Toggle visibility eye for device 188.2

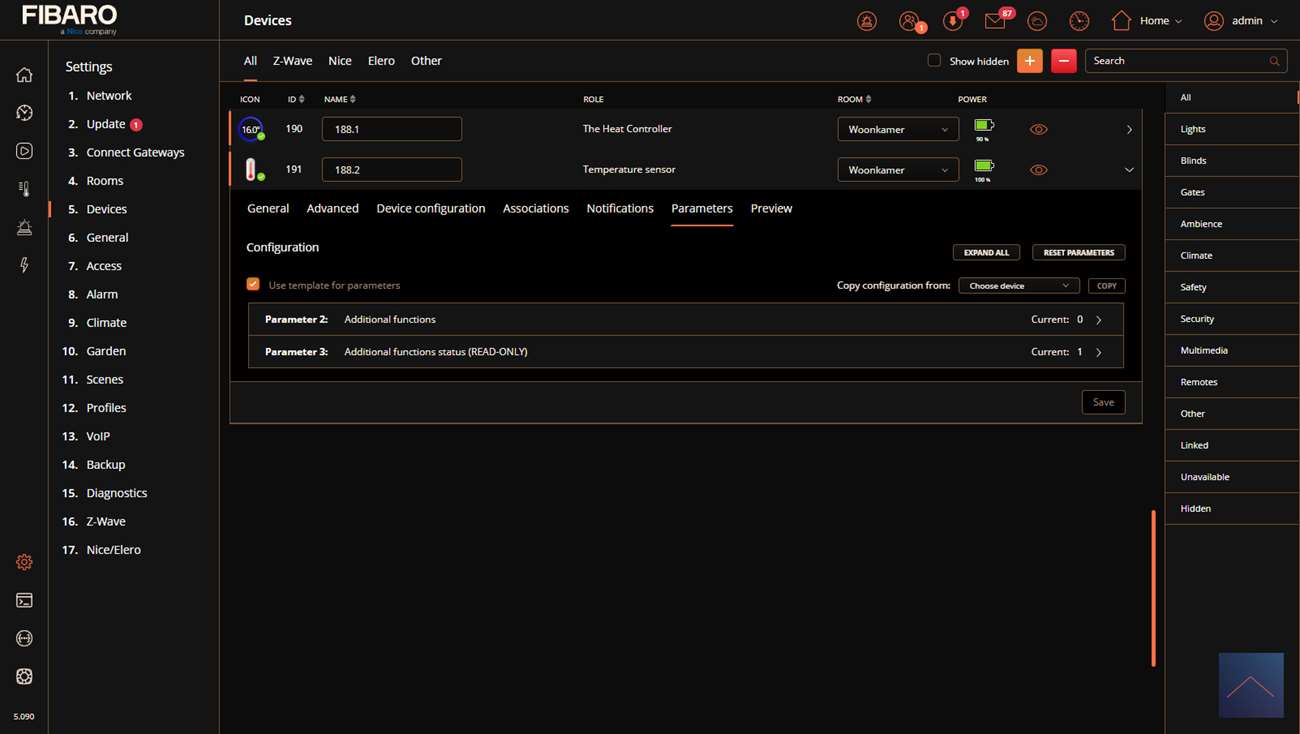pos(1039,170)
